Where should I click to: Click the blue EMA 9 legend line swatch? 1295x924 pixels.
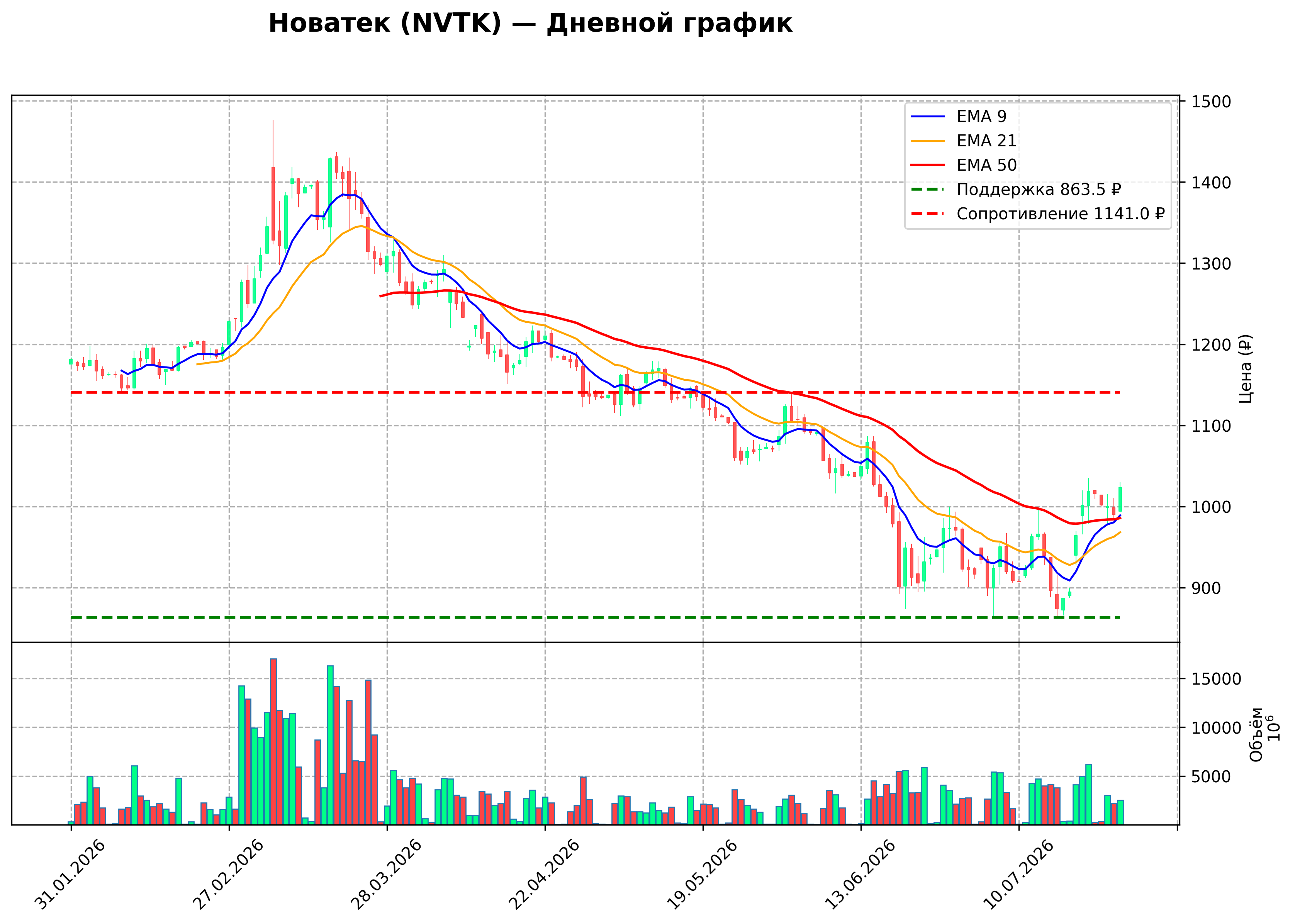point(927,117)
